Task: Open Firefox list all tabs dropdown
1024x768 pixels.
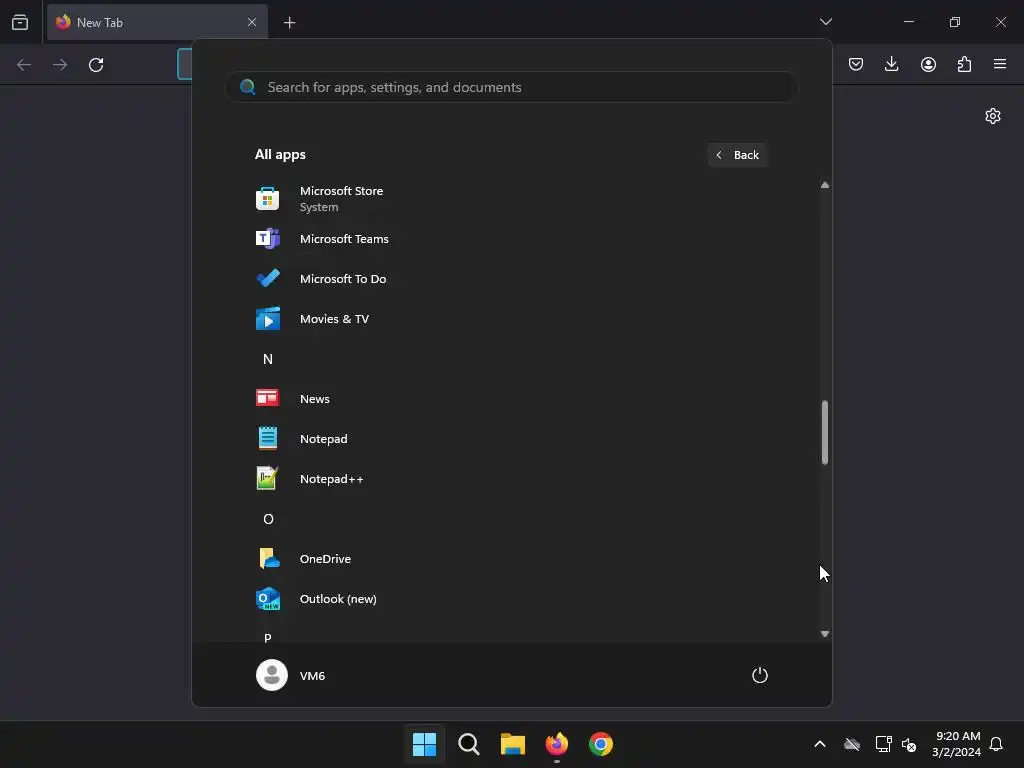Action: point(826,22)
